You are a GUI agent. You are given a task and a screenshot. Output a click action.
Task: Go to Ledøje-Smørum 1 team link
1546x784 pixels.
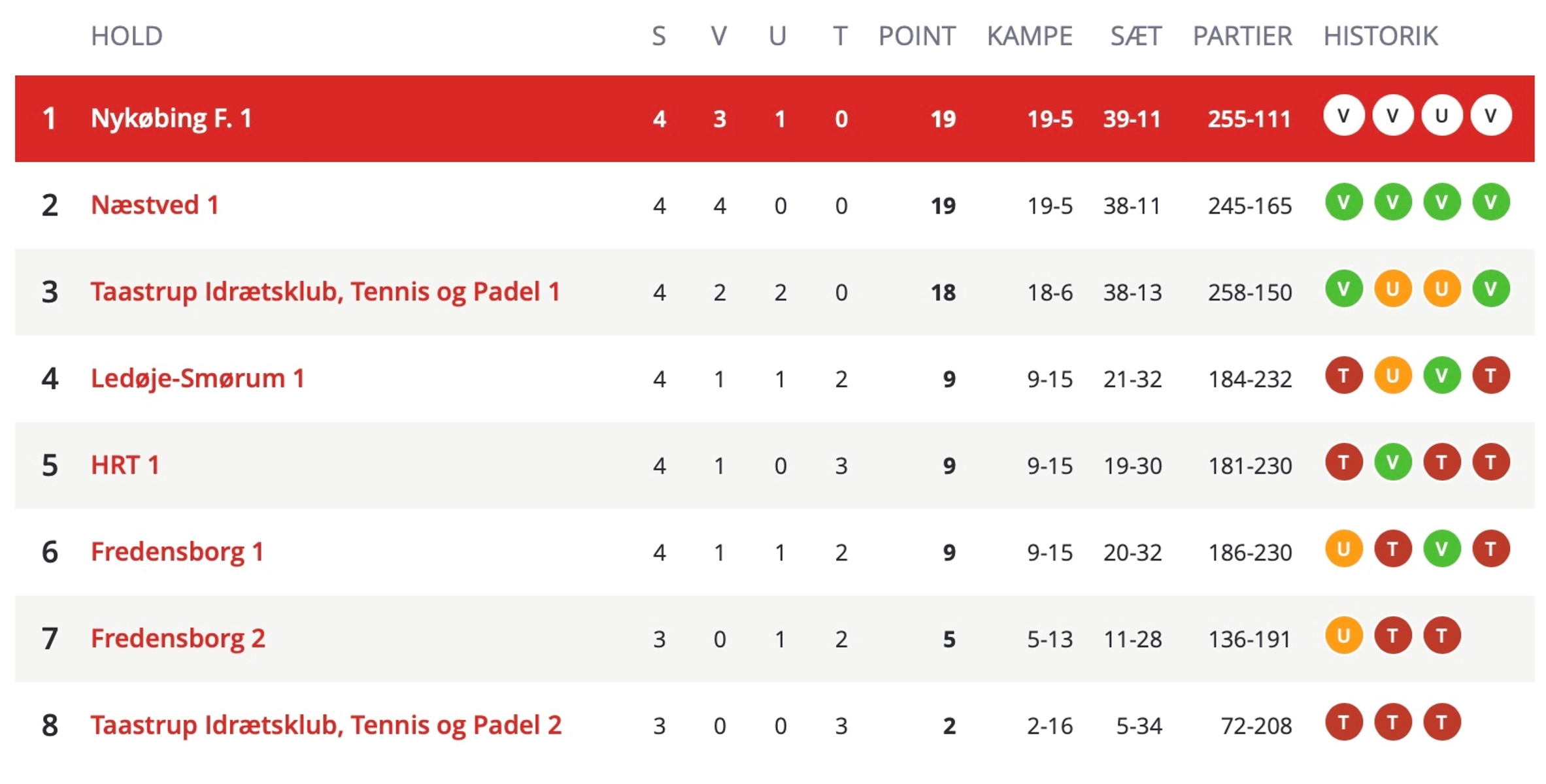198,379
